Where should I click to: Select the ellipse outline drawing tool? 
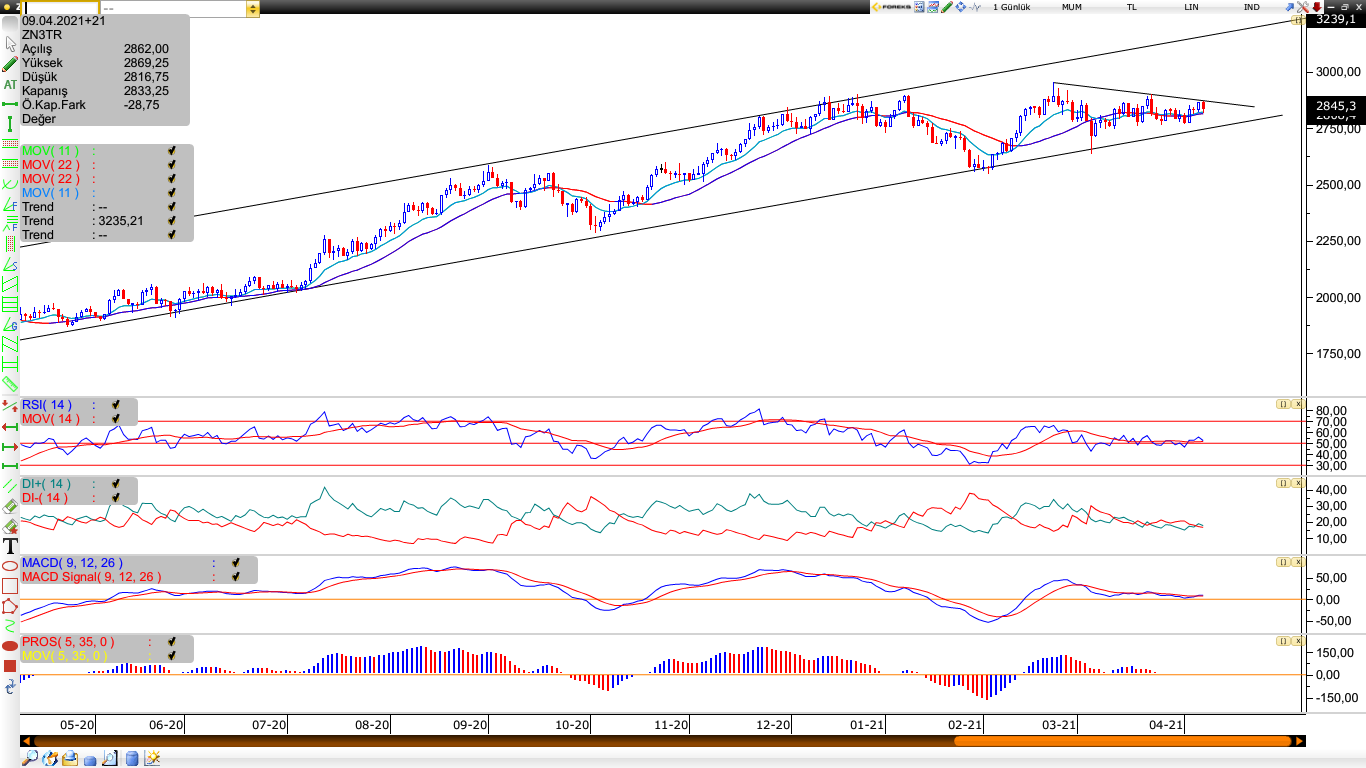click(10, 565)
